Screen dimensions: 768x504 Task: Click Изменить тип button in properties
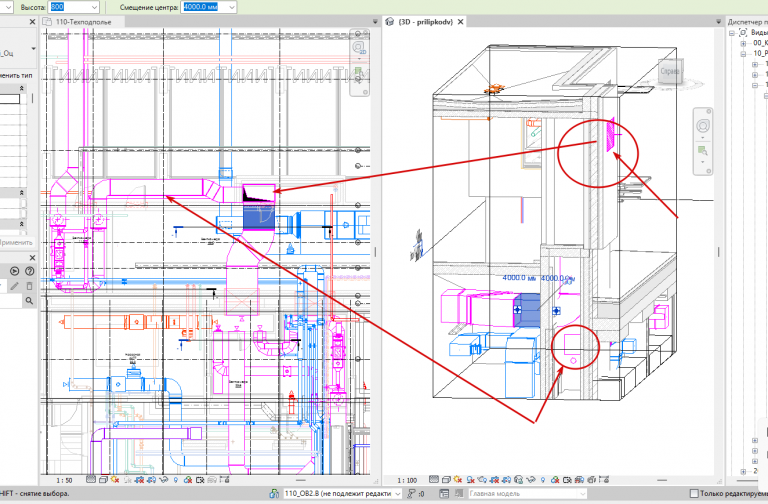16,75
